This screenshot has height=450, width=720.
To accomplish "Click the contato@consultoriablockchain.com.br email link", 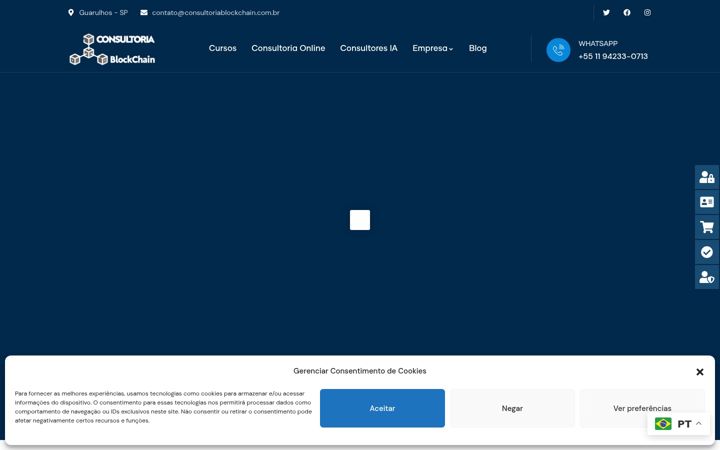I will (x=215, y=12).
